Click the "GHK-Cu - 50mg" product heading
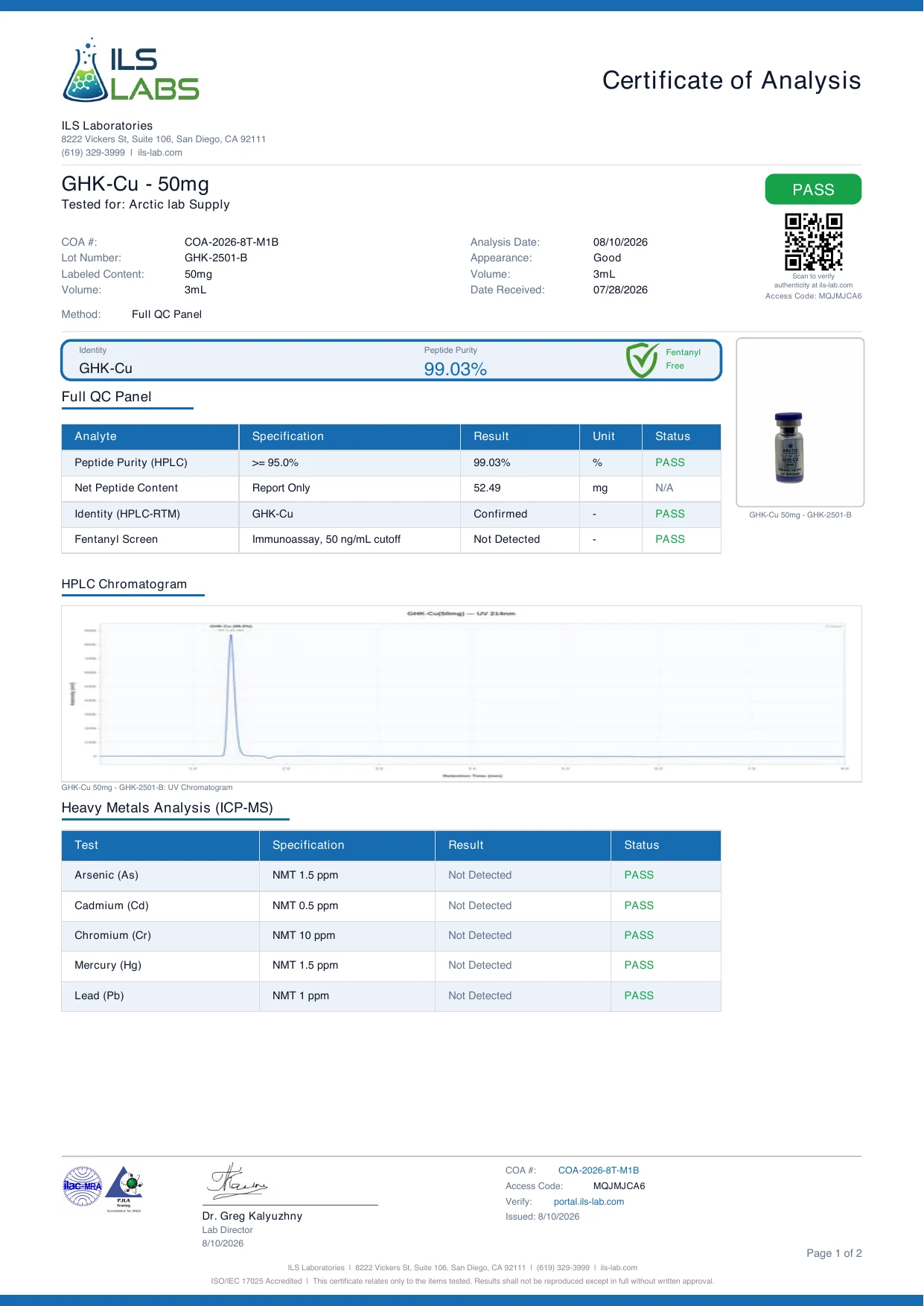924x1306 pixels. (x=136, y=184)
